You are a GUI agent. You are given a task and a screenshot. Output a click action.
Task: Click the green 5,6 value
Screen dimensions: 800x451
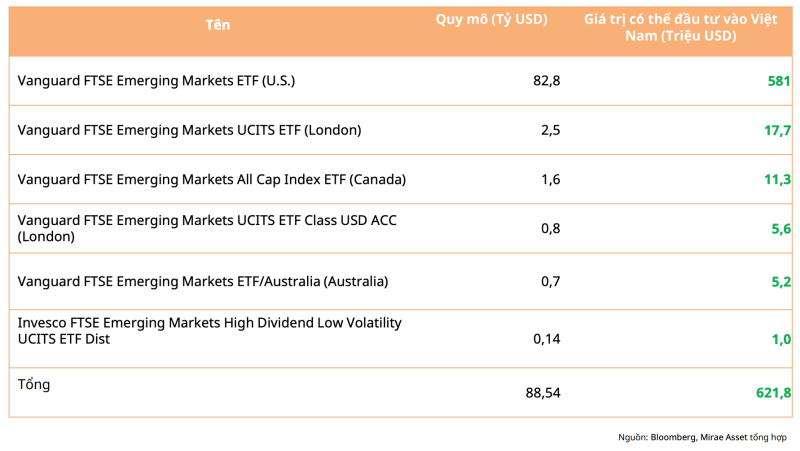pos(781,228)
